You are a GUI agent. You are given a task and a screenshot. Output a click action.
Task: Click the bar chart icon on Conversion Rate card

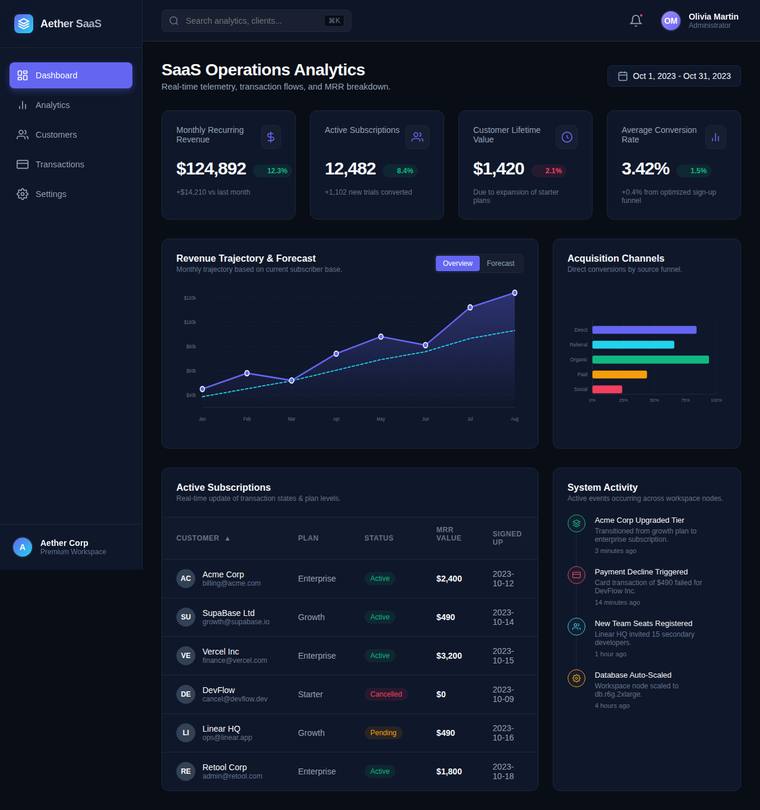click(x=716, y=137)
